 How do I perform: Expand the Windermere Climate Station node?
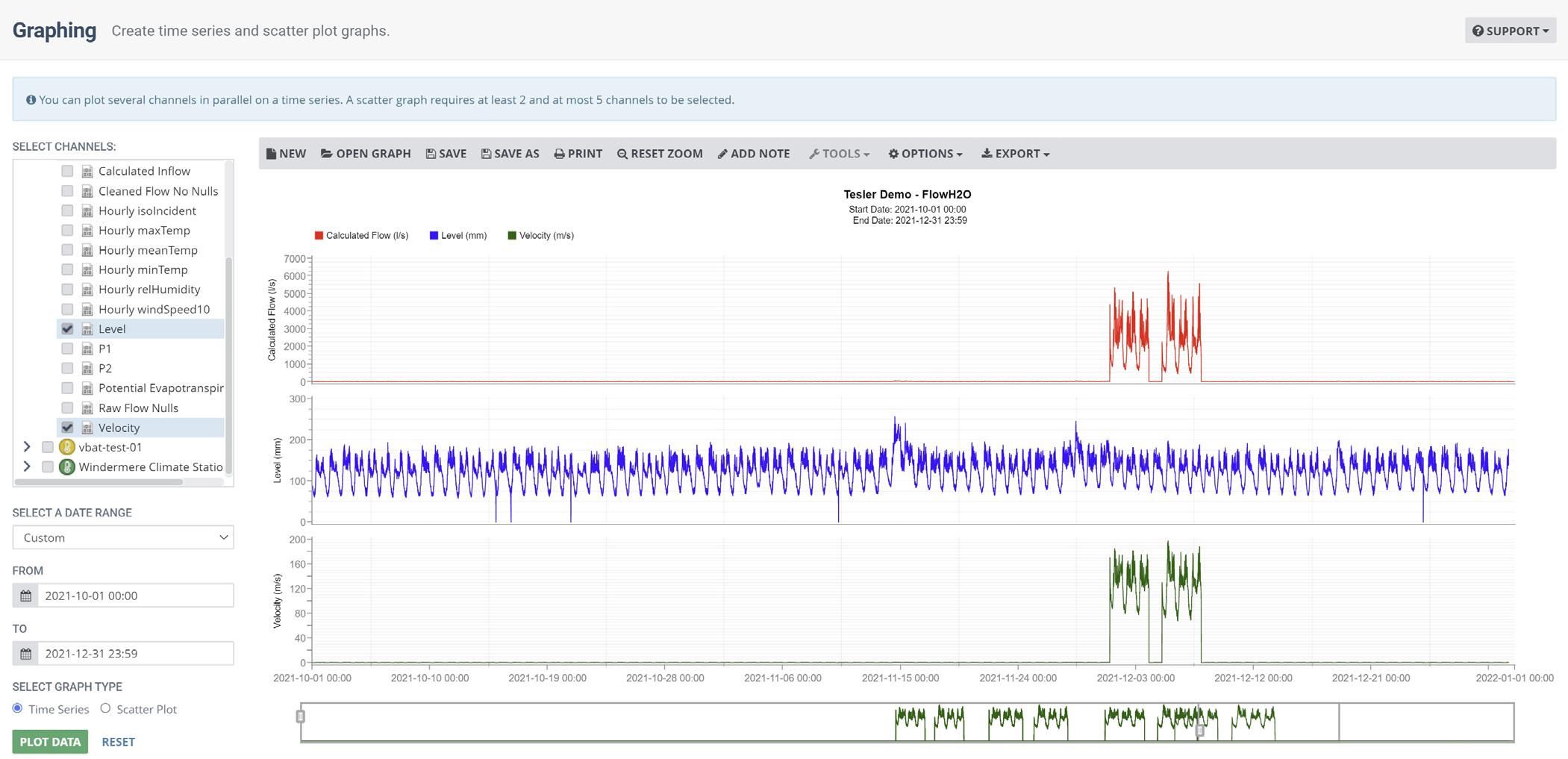click(x=27, y=466)
